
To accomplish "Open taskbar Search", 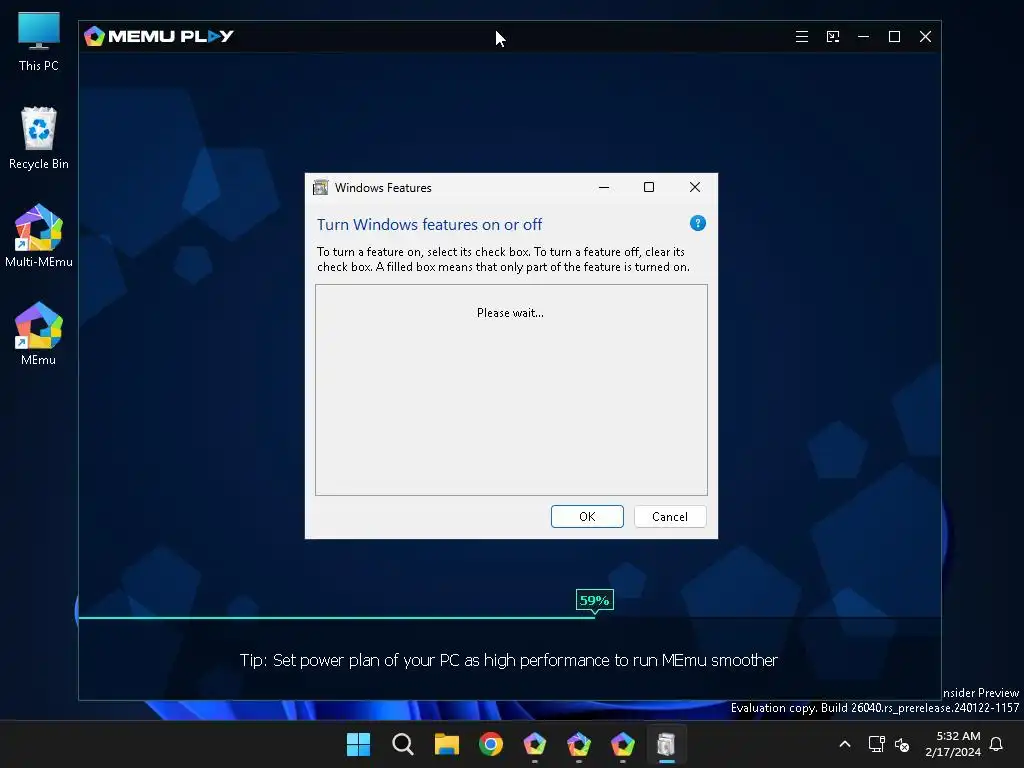I will [x=403, y=744].
